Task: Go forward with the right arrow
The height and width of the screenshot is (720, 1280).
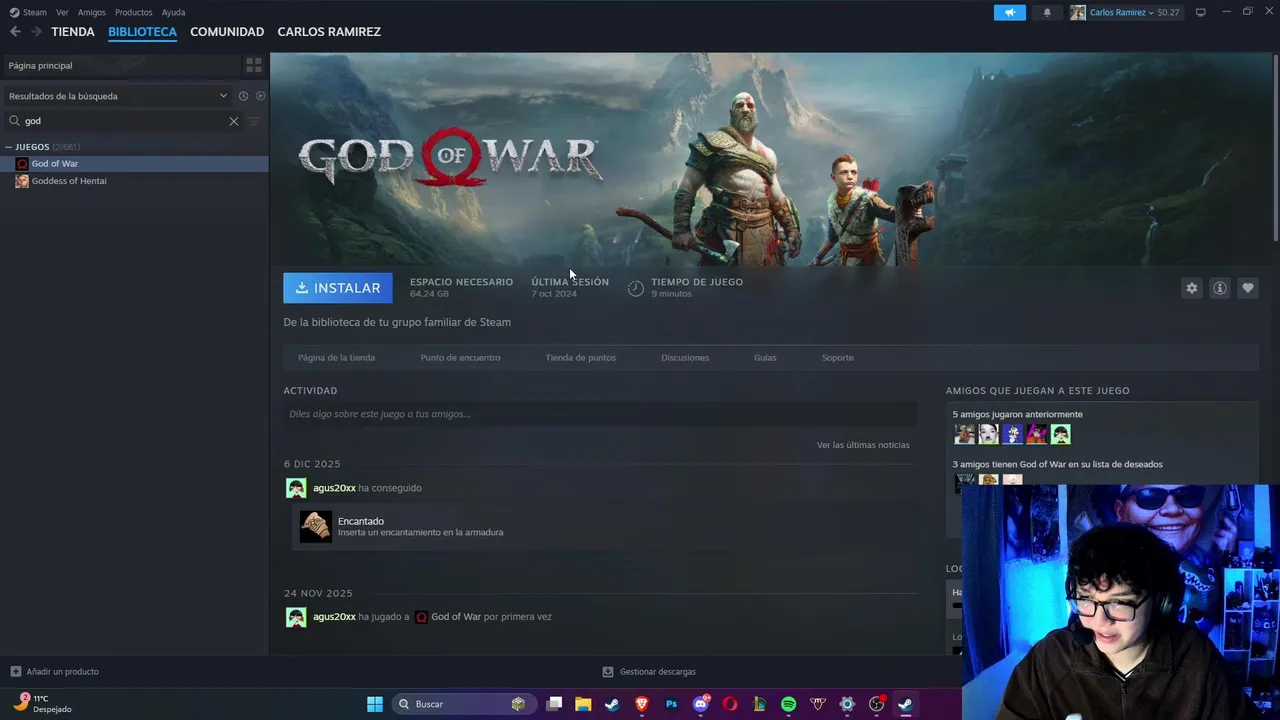Action: pos(36,32)
